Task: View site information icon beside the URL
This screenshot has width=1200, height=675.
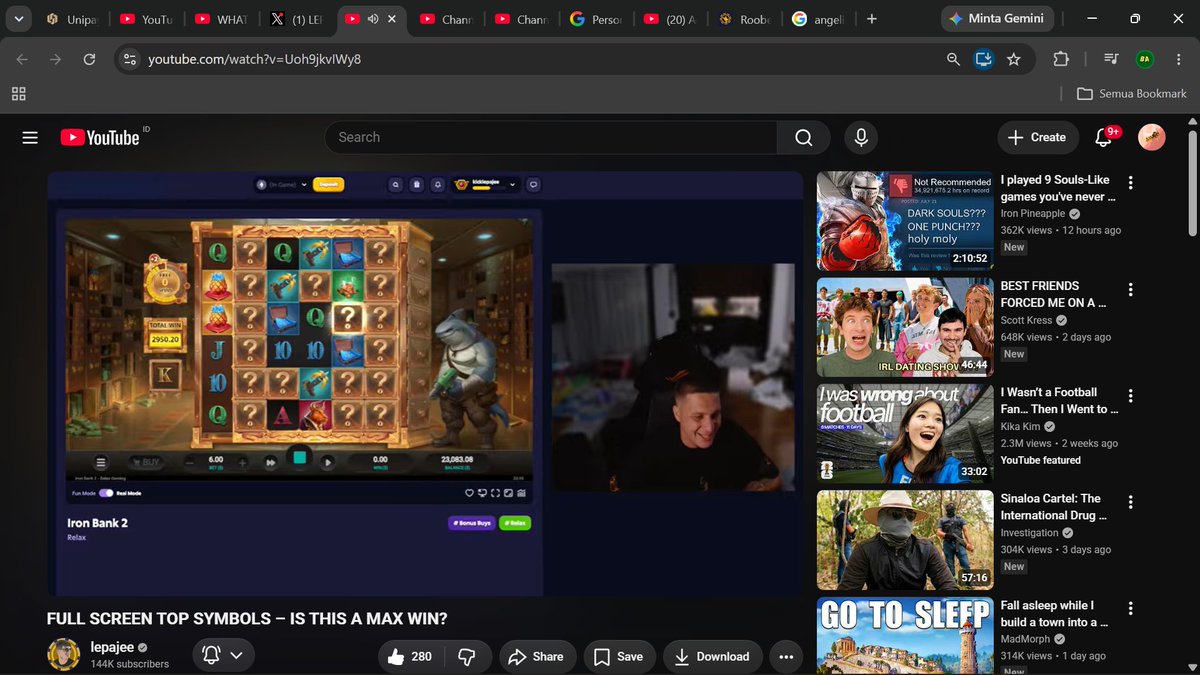Action: 128,59
